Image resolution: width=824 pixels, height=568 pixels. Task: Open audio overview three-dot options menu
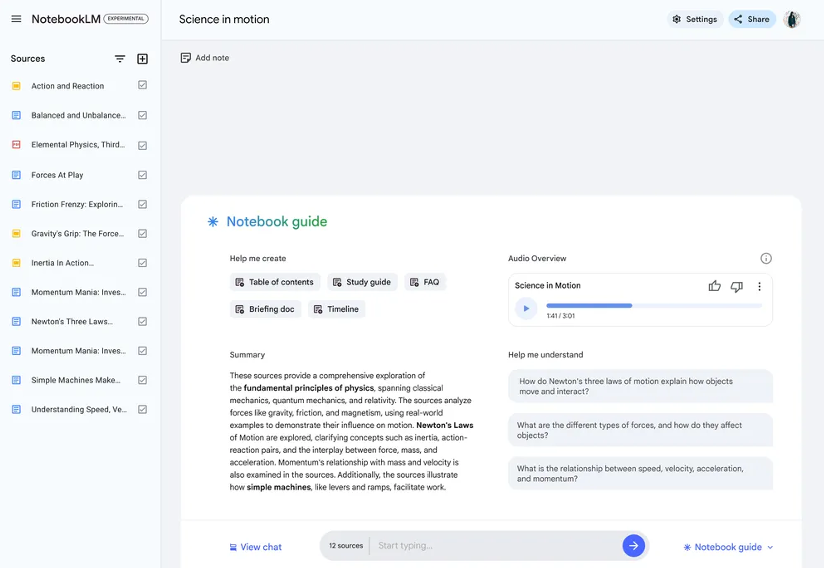coord(759,286)
